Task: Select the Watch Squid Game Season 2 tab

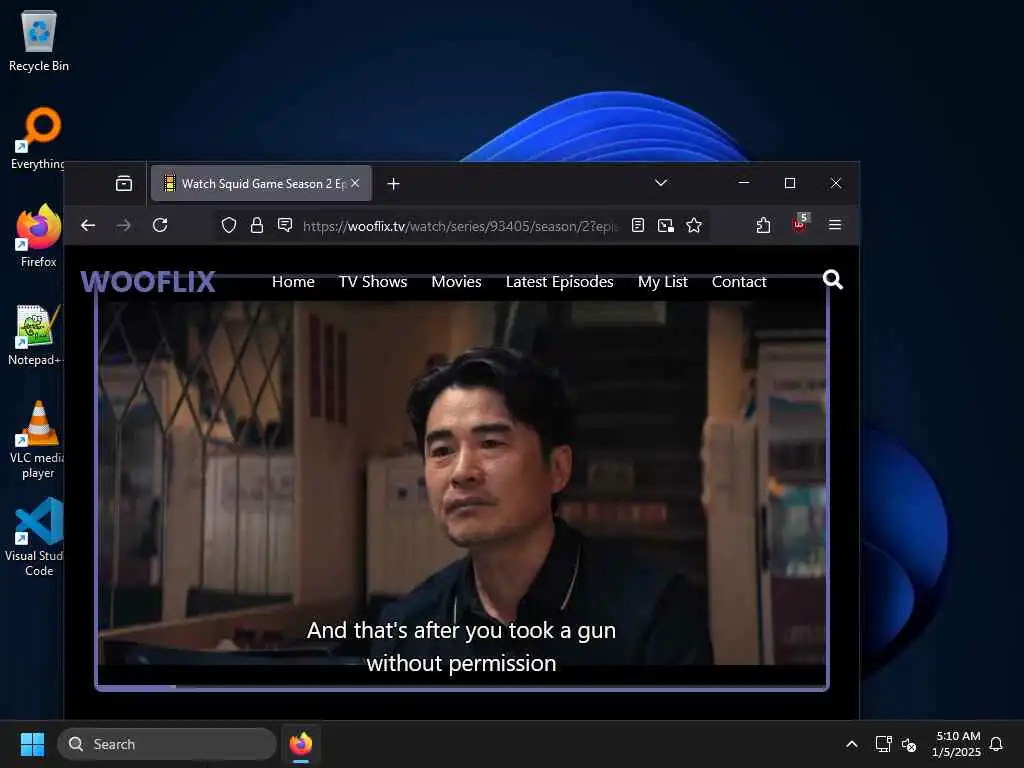Action: click(x=261, y=184)
